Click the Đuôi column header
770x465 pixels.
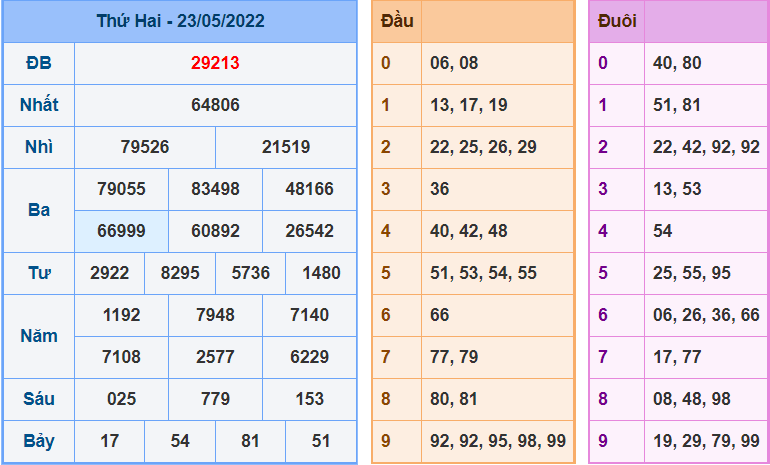point(617,21)
